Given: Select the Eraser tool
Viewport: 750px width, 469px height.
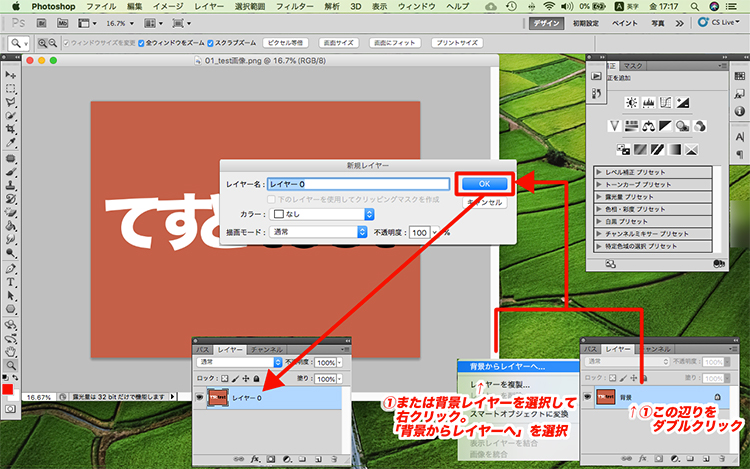Looking at the screenshot, I should pyautogui.click(x=11, y=212).
